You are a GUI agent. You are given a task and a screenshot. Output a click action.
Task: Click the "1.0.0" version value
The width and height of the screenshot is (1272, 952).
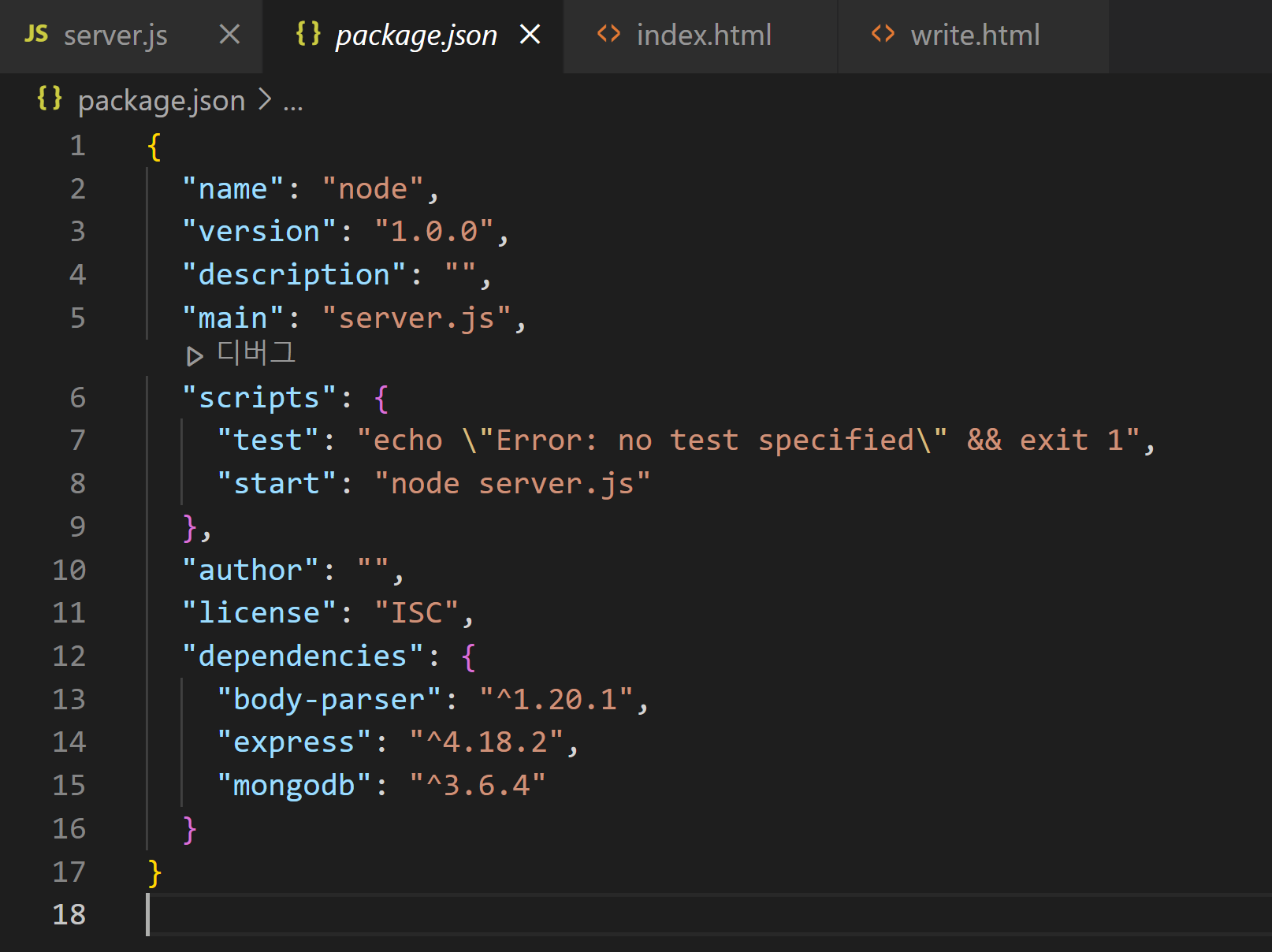[433, 232]
